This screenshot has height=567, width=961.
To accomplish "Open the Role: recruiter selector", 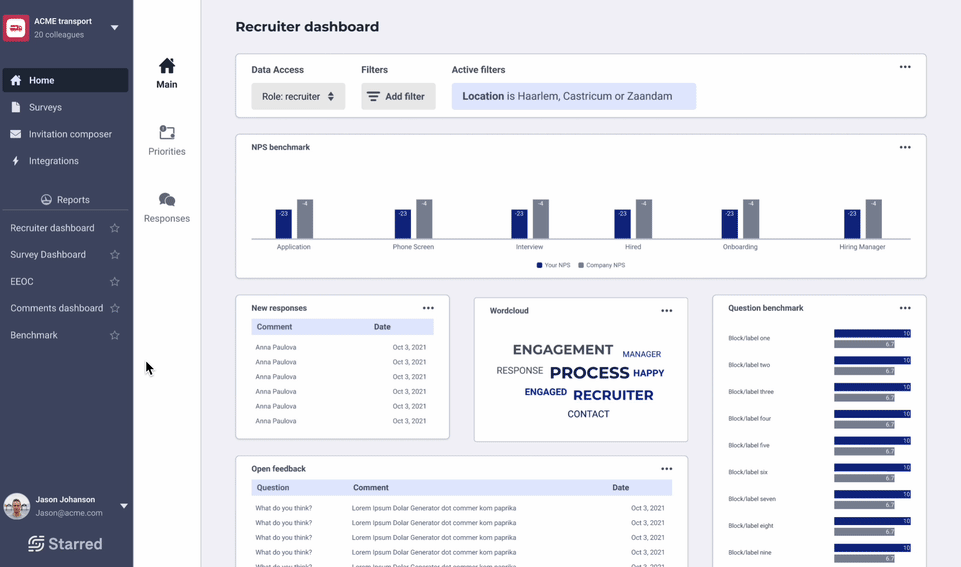I will tap(298, 96).
